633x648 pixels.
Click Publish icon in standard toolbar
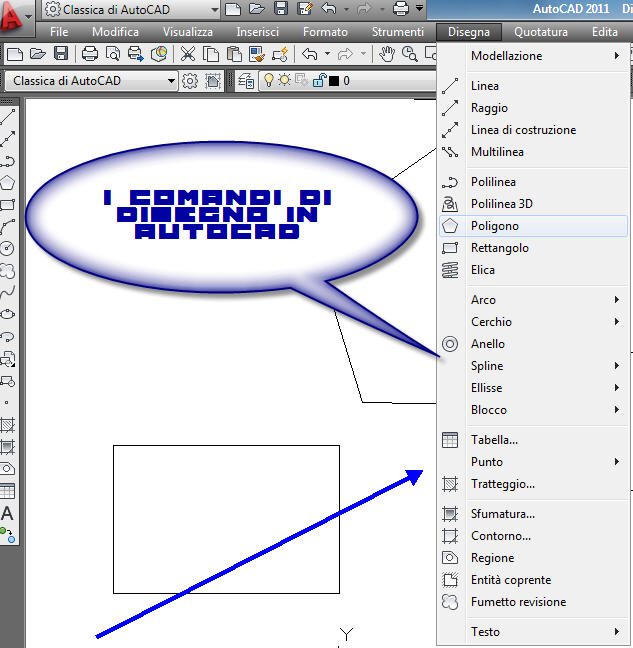pos(136,54)
